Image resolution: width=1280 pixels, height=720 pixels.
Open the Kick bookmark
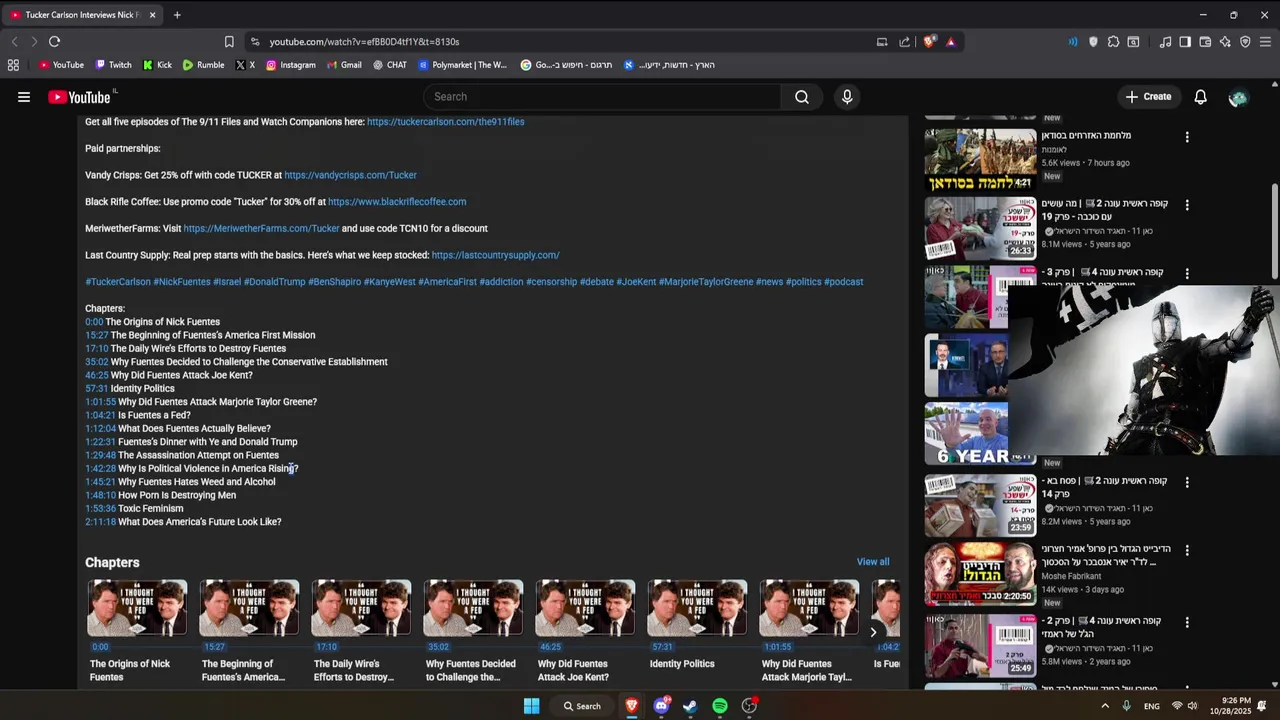click(157, 65)
